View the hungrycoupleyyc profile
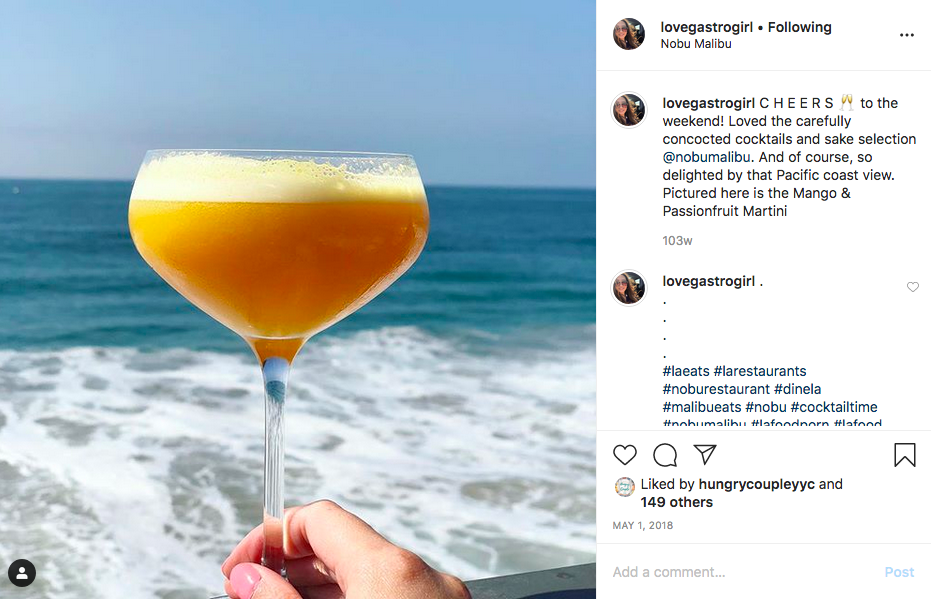The height and width of the screenshot is (599, 931). tap(756, 484)
